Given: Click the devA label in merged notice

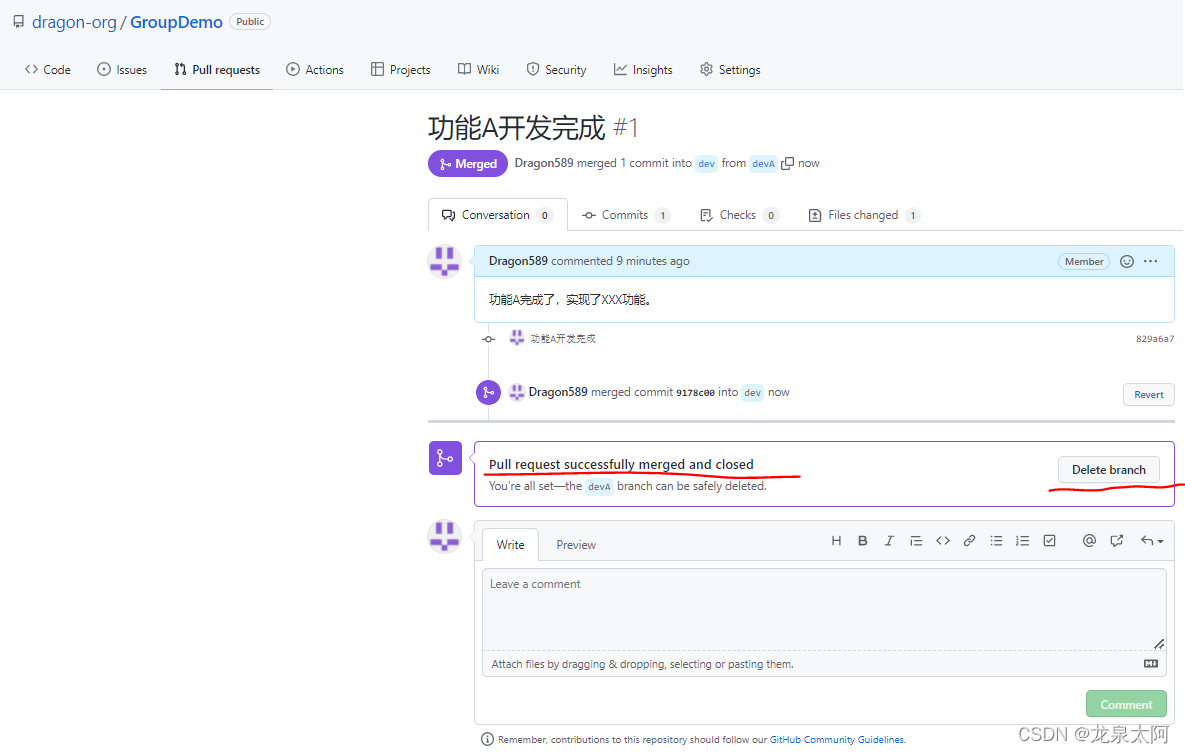Looking at the screenshot, I should [x=599, y=486].
